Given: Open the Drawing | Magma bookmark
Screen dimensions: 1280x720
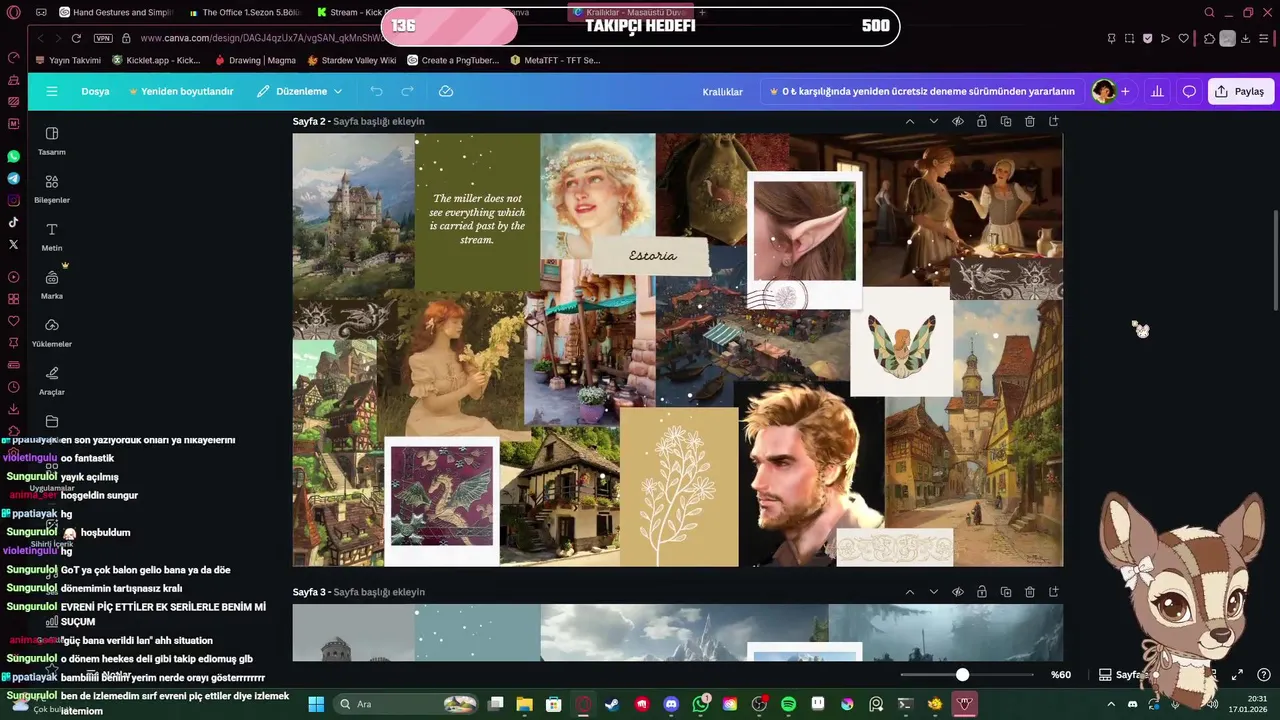Looking at the screenshot, I should click(x=255, y=60).
